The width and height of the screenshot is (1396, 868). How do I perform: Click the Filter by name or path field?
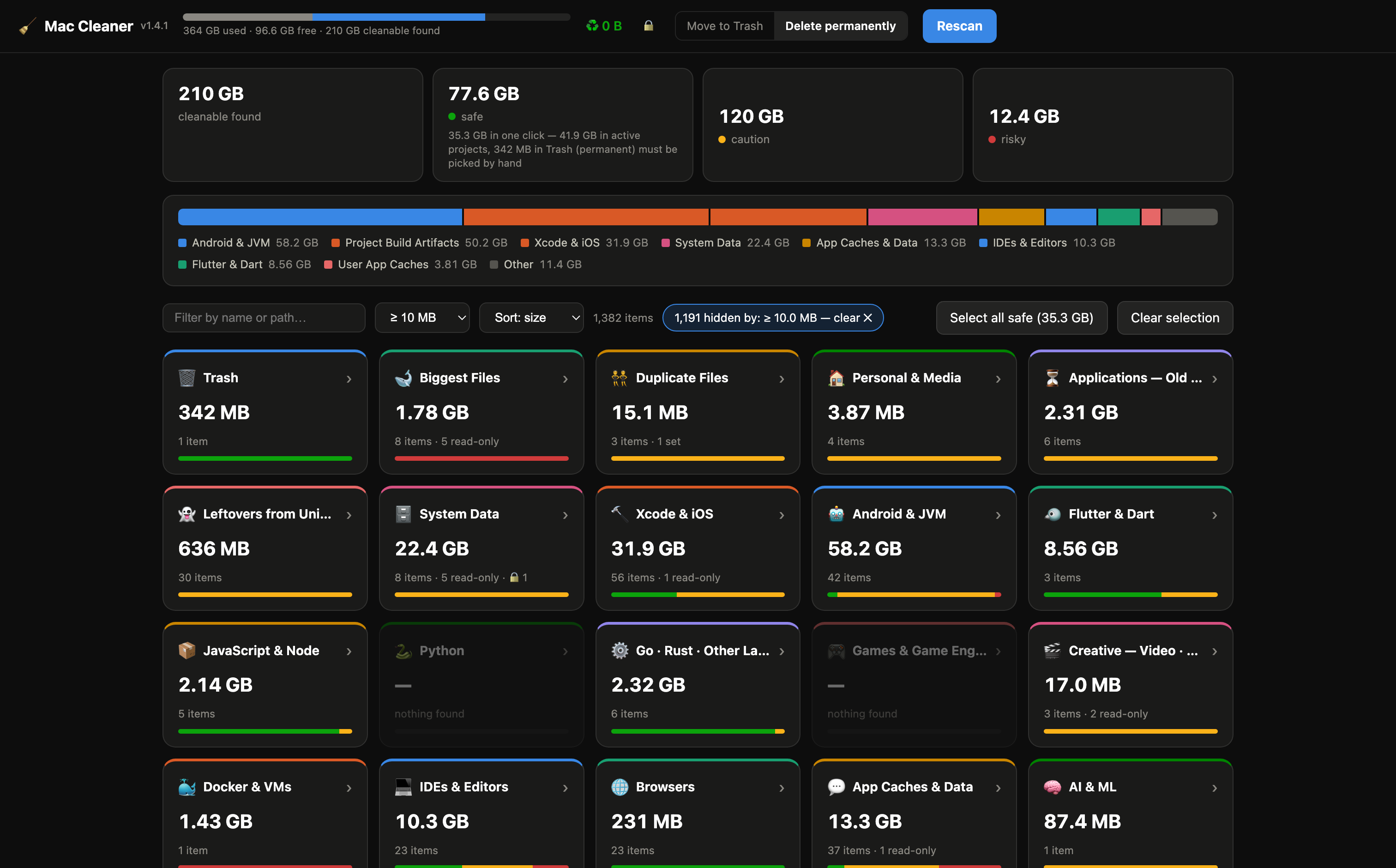[x=264, y=318]
